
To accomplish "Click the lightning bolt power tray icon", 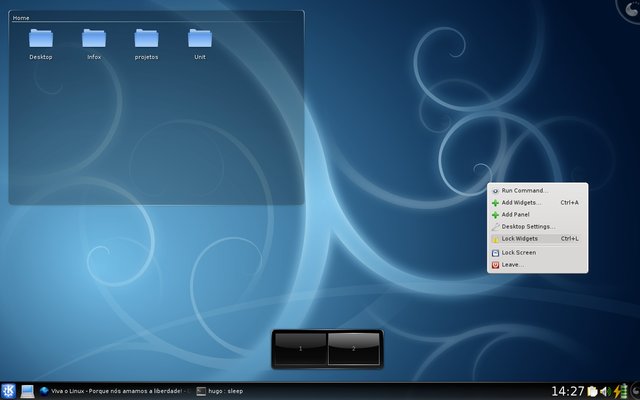I will [617, 392].
